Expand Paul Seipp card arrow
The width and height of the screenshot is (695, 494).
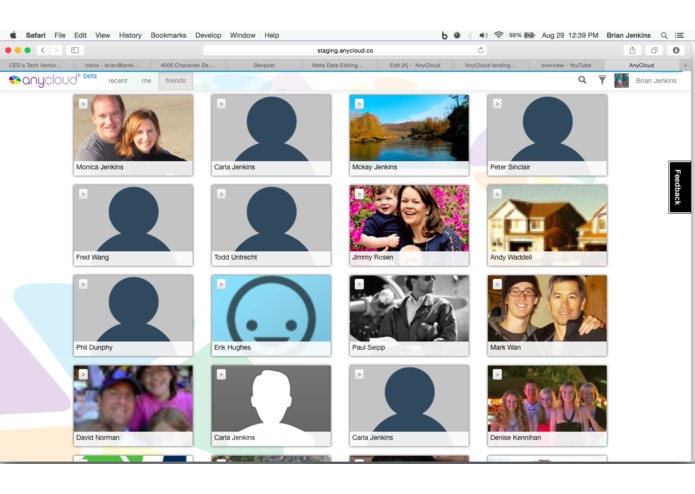tap(359, 284)
